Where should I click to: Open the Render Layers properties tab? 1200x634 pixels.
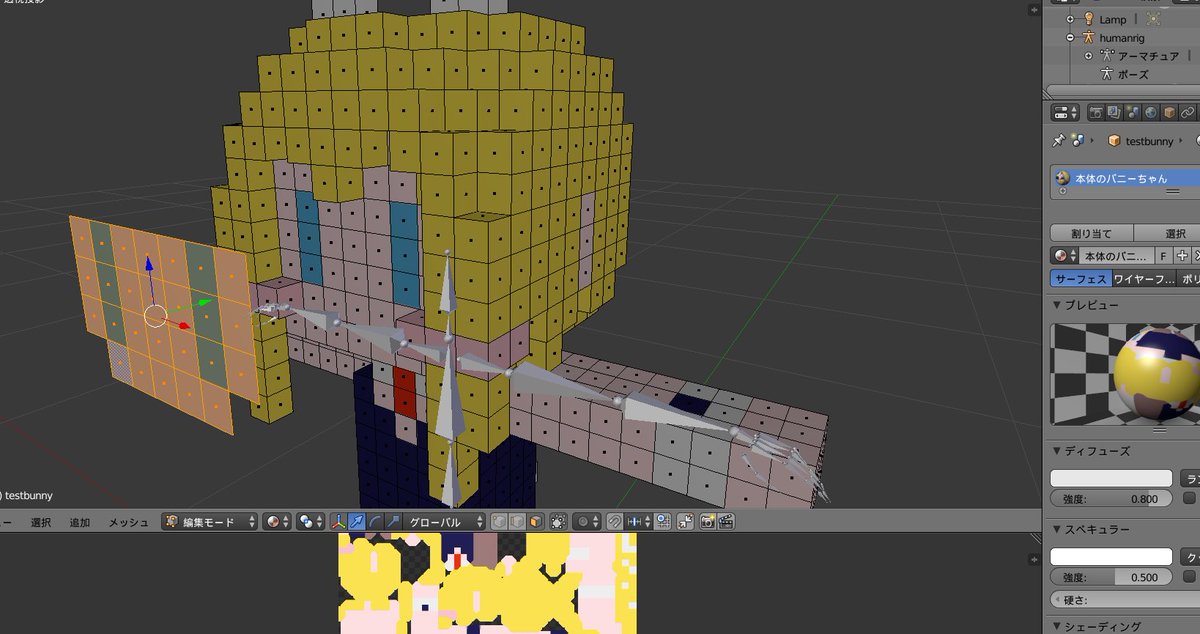(1114, 113)
